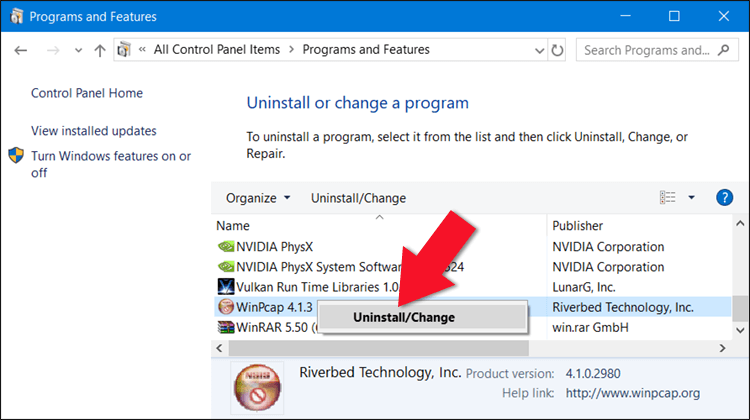This screenshot has width=750, height=420.
Task: Click the Vulkan Run Time Libraries icon
Action: (x=226, y=287)
